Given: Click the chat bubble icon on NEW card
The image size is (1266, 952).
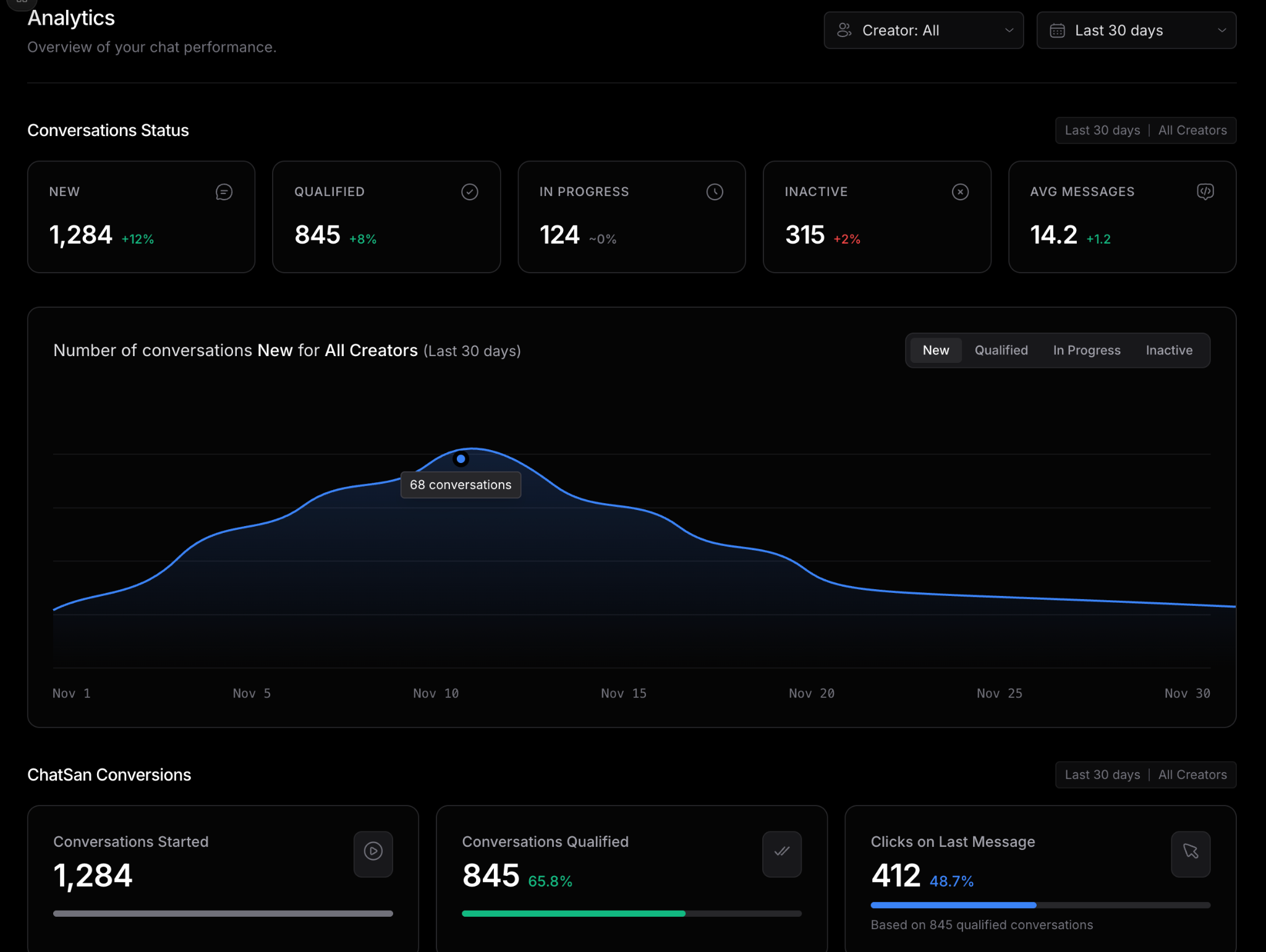Looking at the screenshot, I should pos(224,192).
